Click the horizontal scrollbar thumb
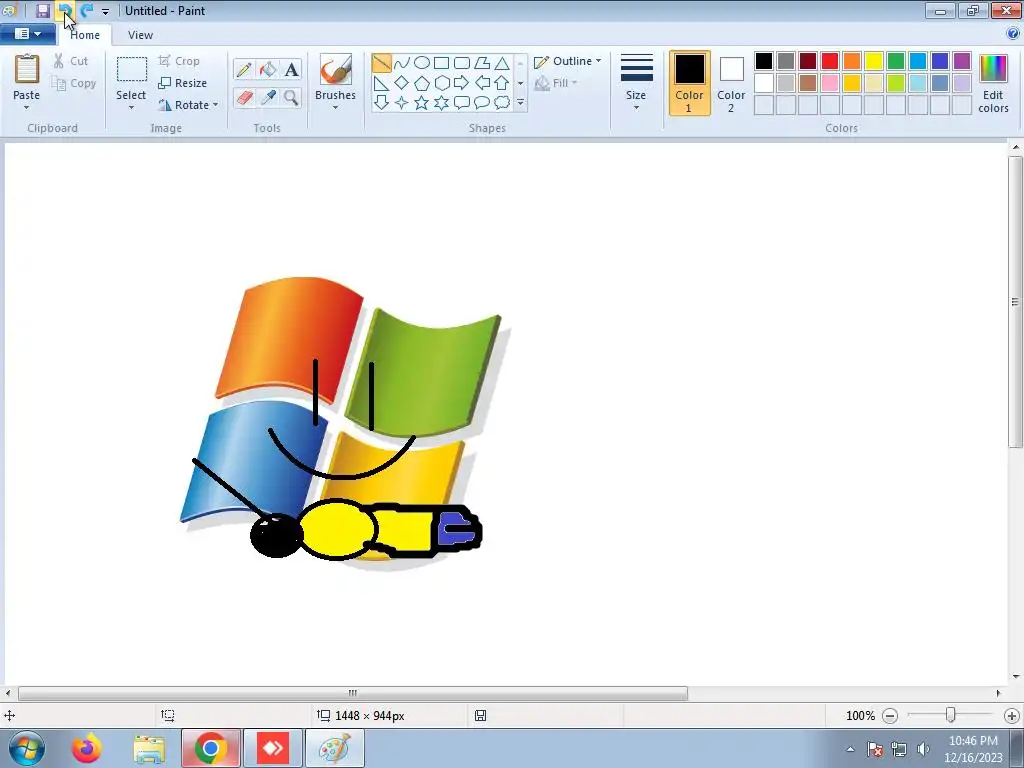Image resolution: width=1024 pixels, height=768 pixels. tap(353, 693)
